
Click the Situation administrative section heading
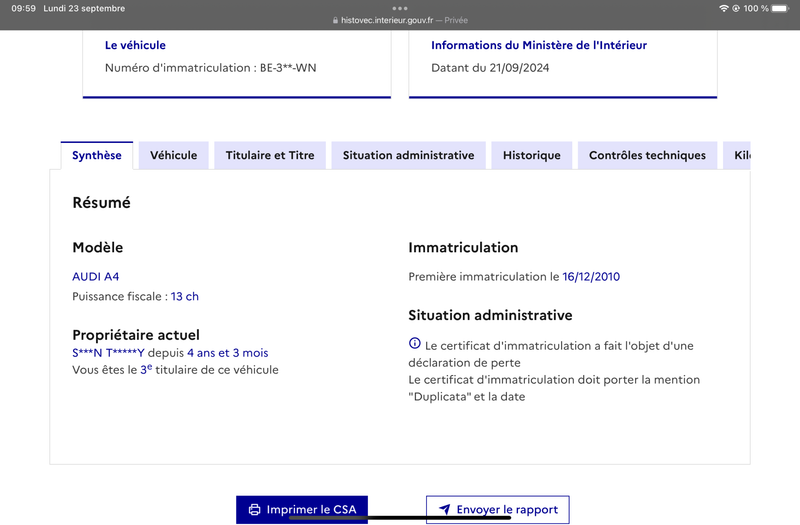[490, 315]
